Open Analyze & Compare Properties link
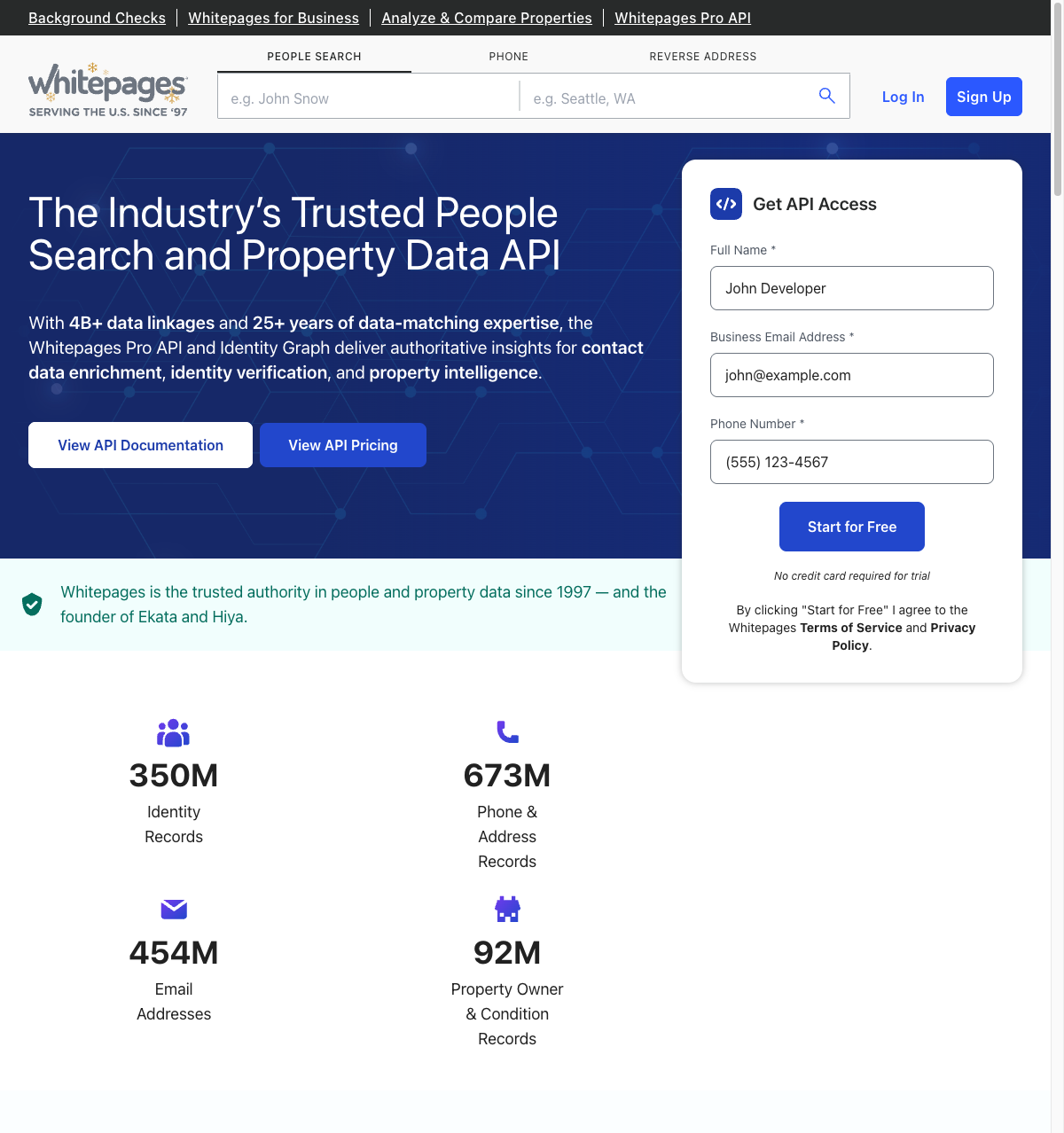Image resolution: width=1064 pixels, height=1133 pixels. (486, 18)
